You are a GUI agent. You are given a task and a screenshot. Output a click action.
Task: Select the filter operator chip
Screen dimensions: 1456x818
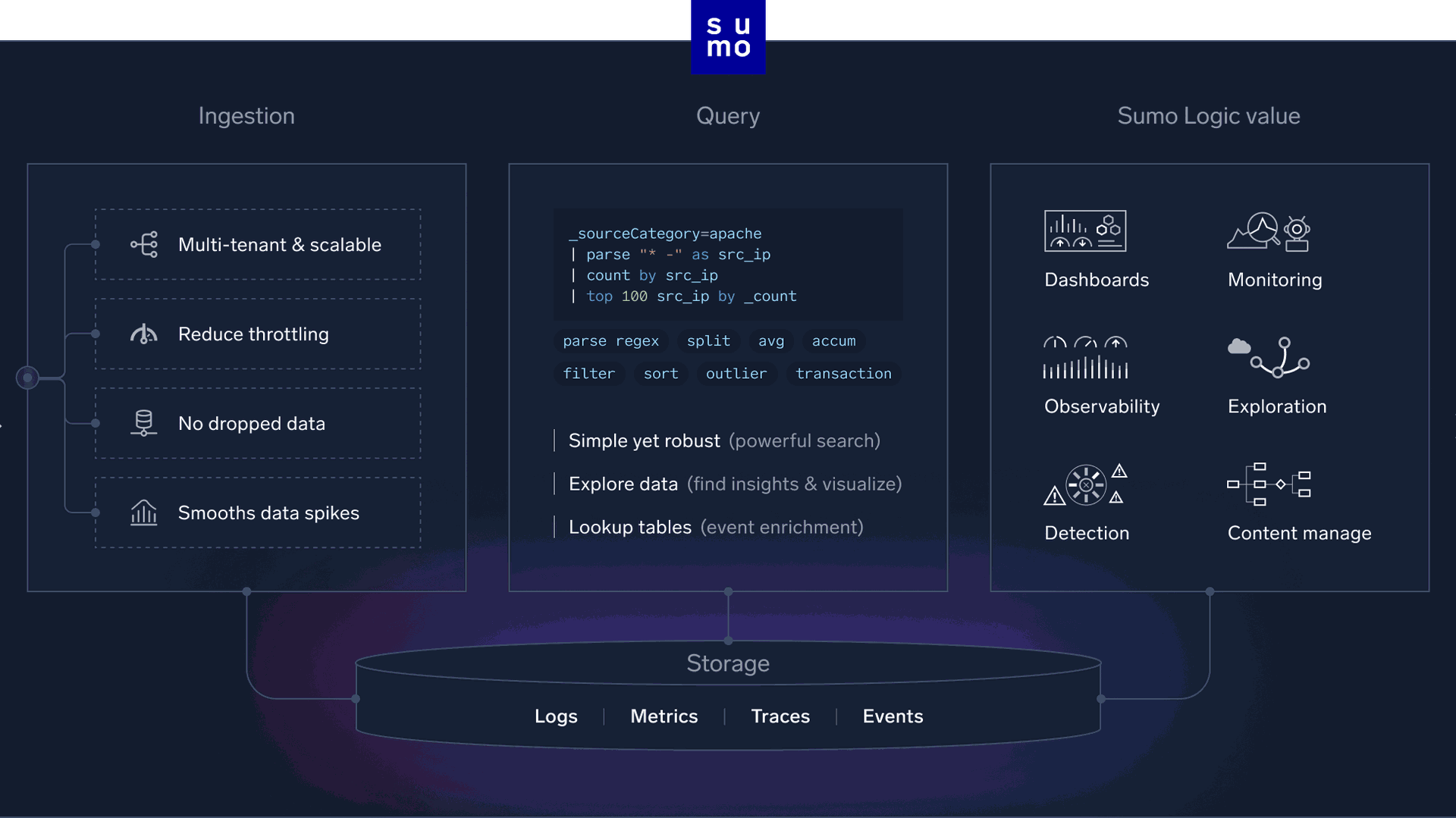pos(589,374)
